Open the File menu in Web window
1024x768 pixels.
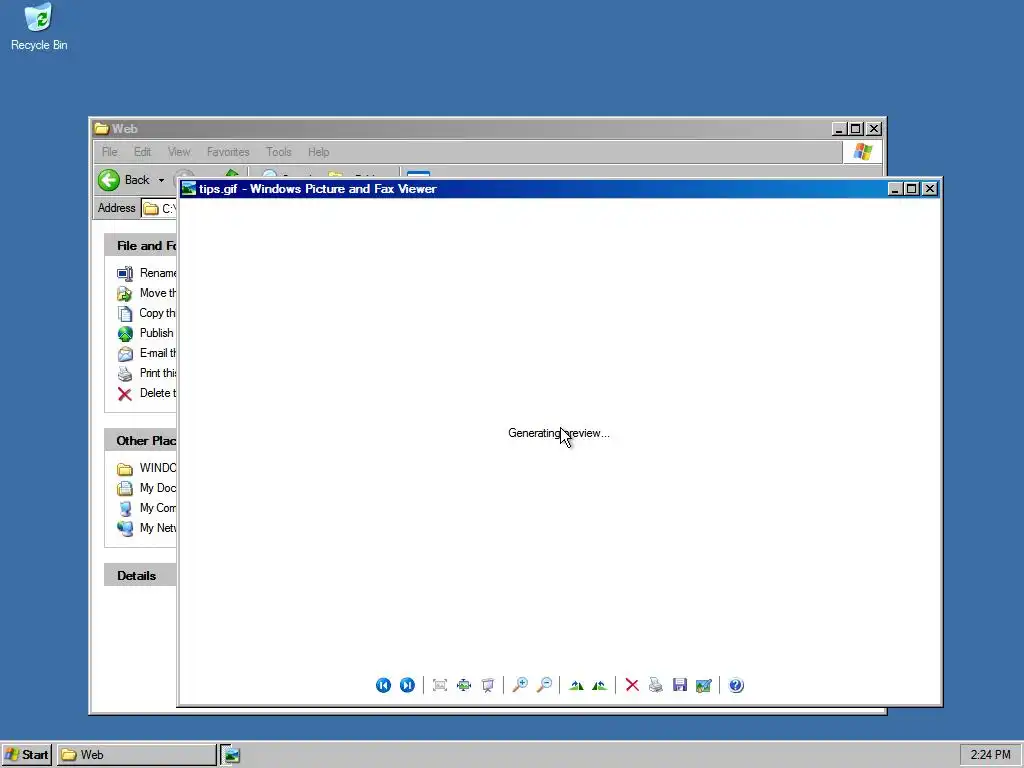click(110, 152)
